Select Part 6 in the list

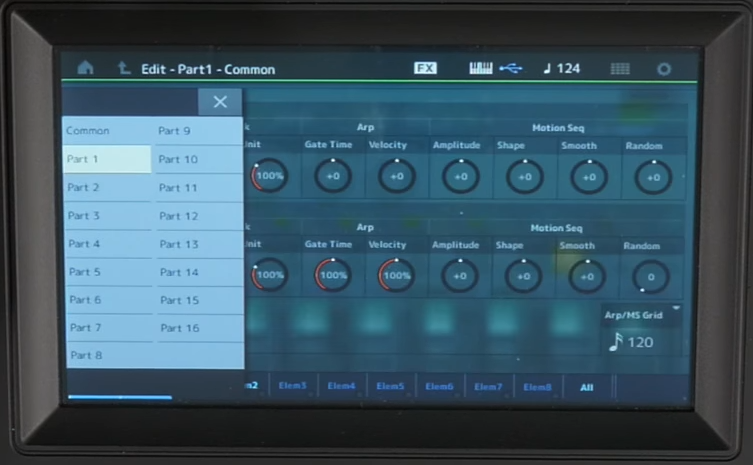(x=110, y=300)
